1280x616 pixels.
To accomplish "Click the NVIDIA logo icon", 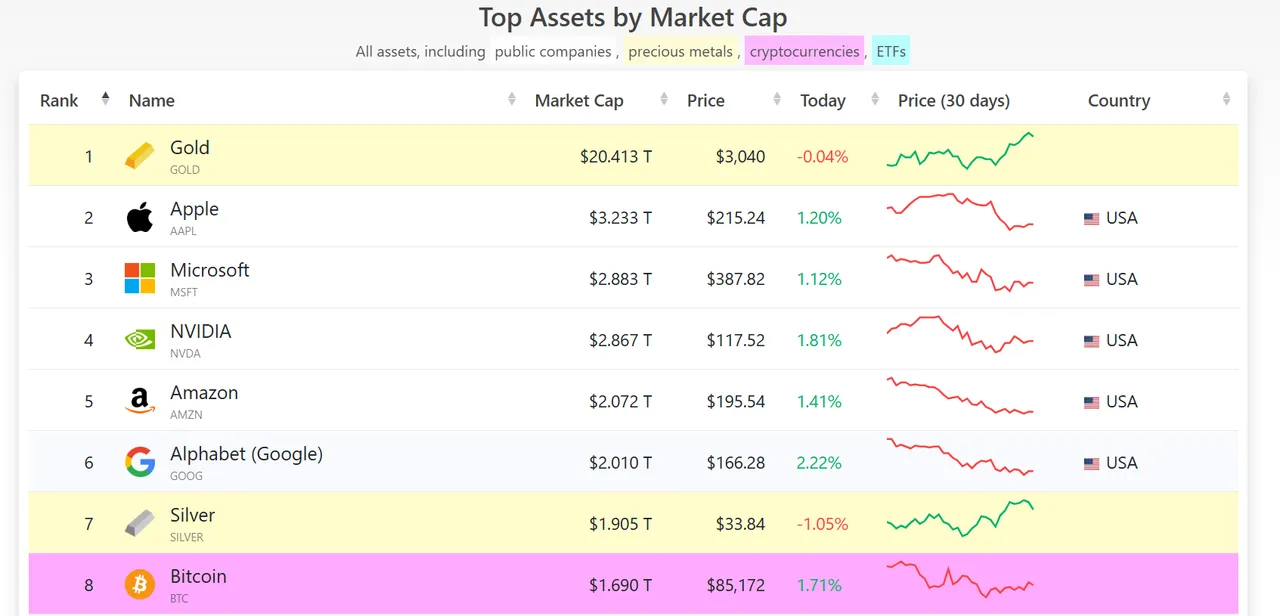I will (x=140, y=340).
